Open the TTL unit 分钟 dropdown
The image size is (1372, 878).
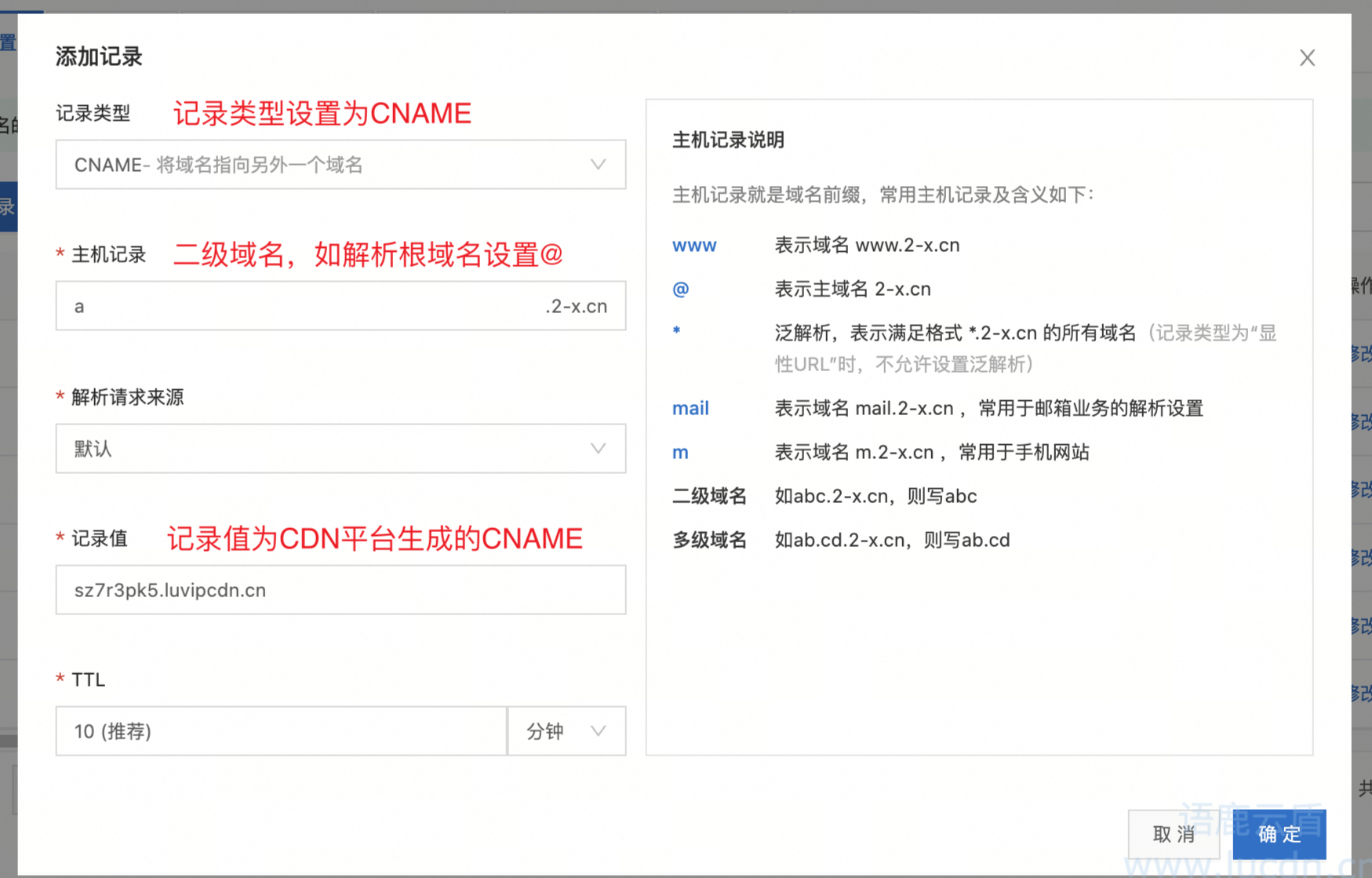pos(566,731)
